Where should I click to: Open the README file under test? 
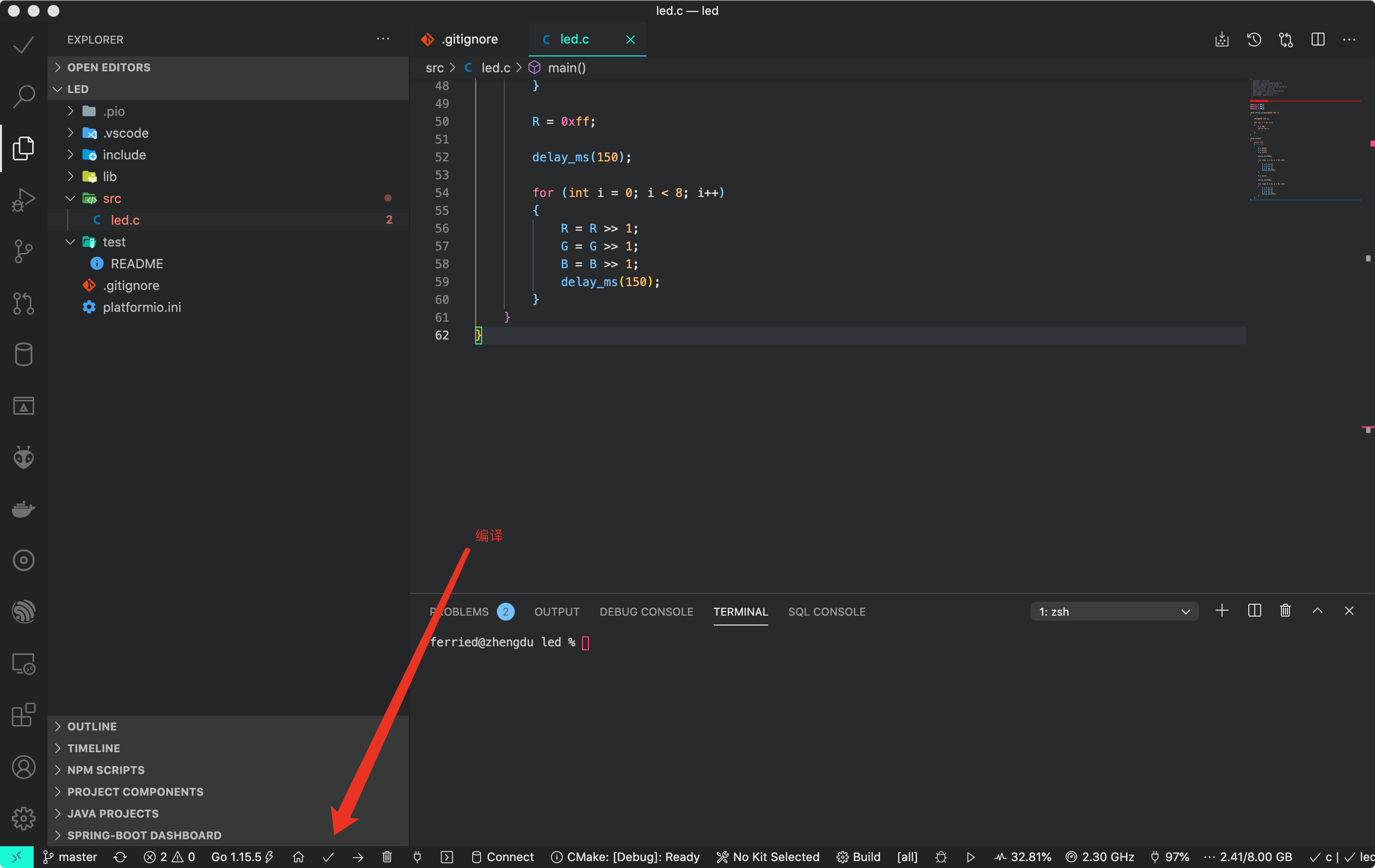click(228, 263)
